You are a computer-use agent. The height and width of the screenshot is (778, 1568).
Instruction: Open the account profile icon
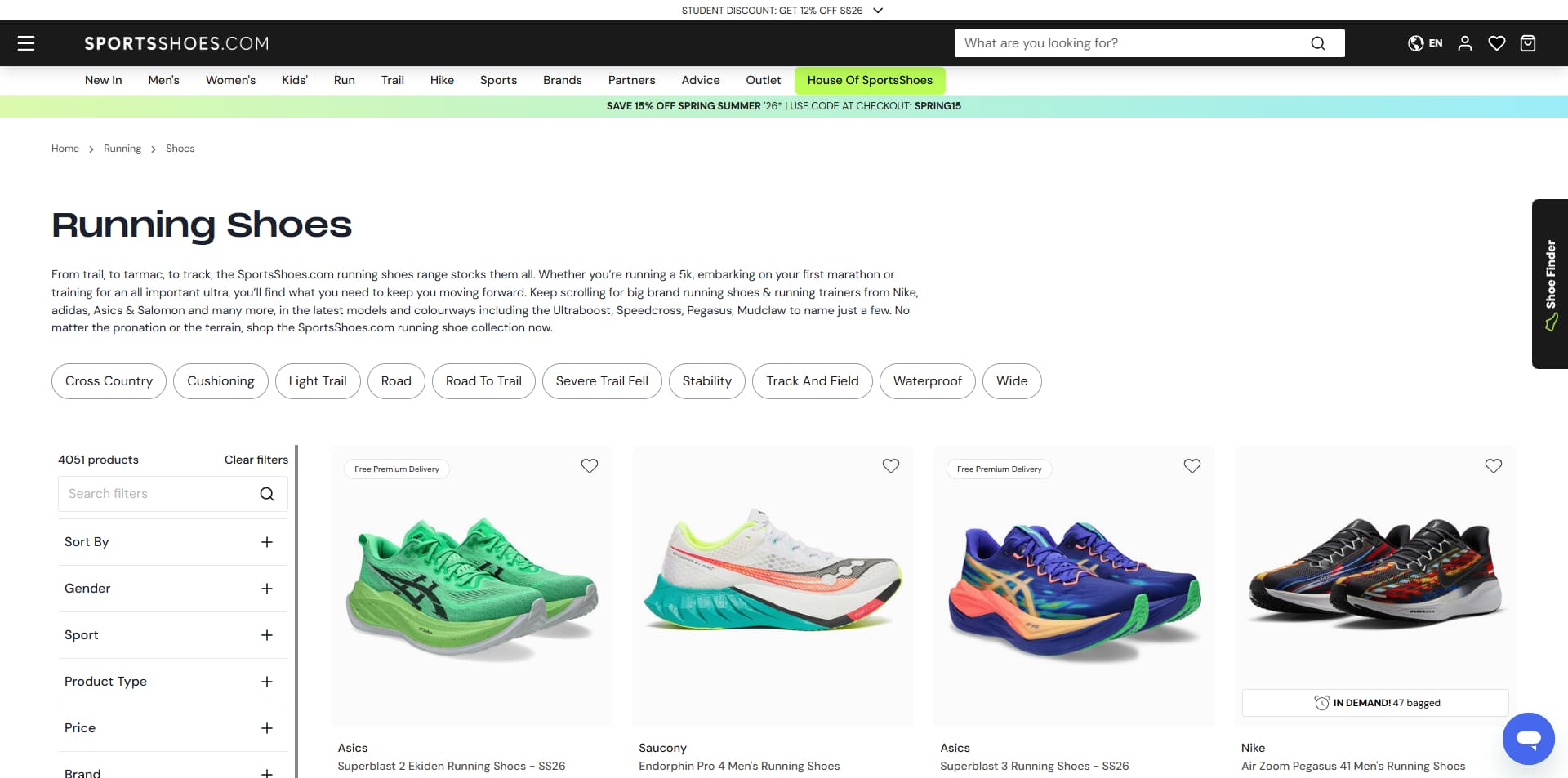1465,43
